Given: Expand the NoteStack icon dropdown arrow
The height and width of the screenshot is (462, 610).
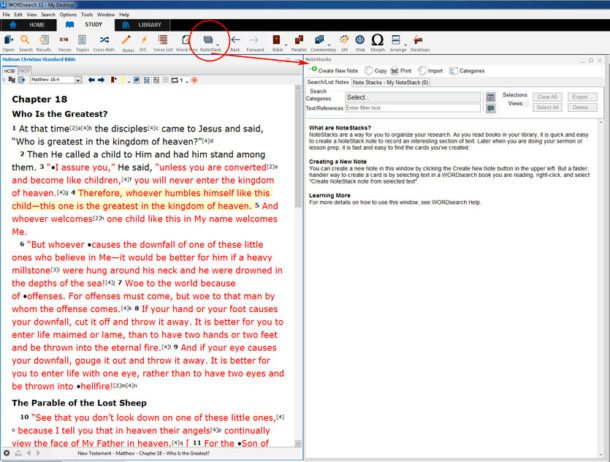Looking at the screenshot, I should pos(217,45).
